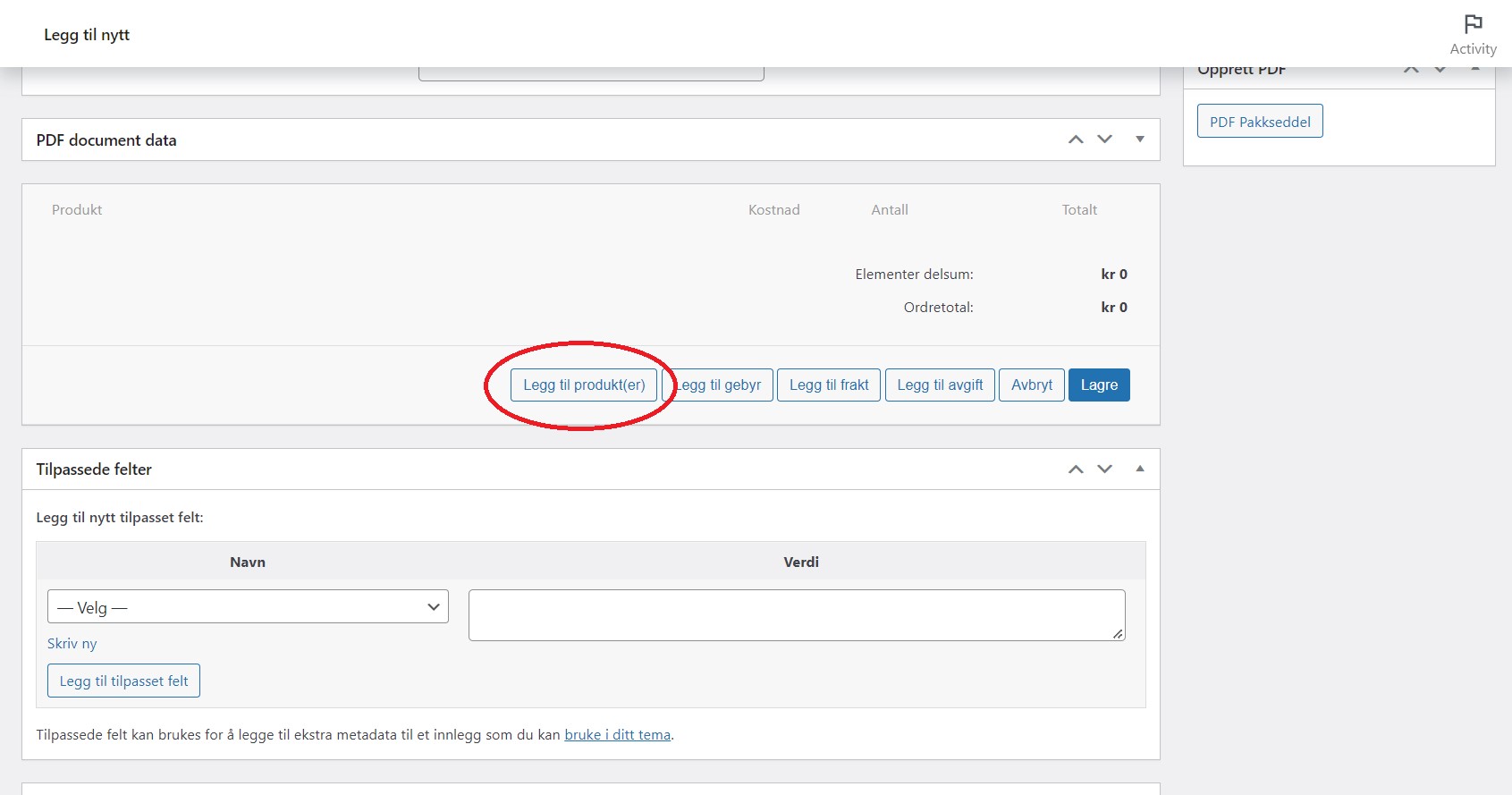1512x795 pixels.
Task: Move PDF document data panel up
Action: pyautogui.click(x=1076, y=140)
